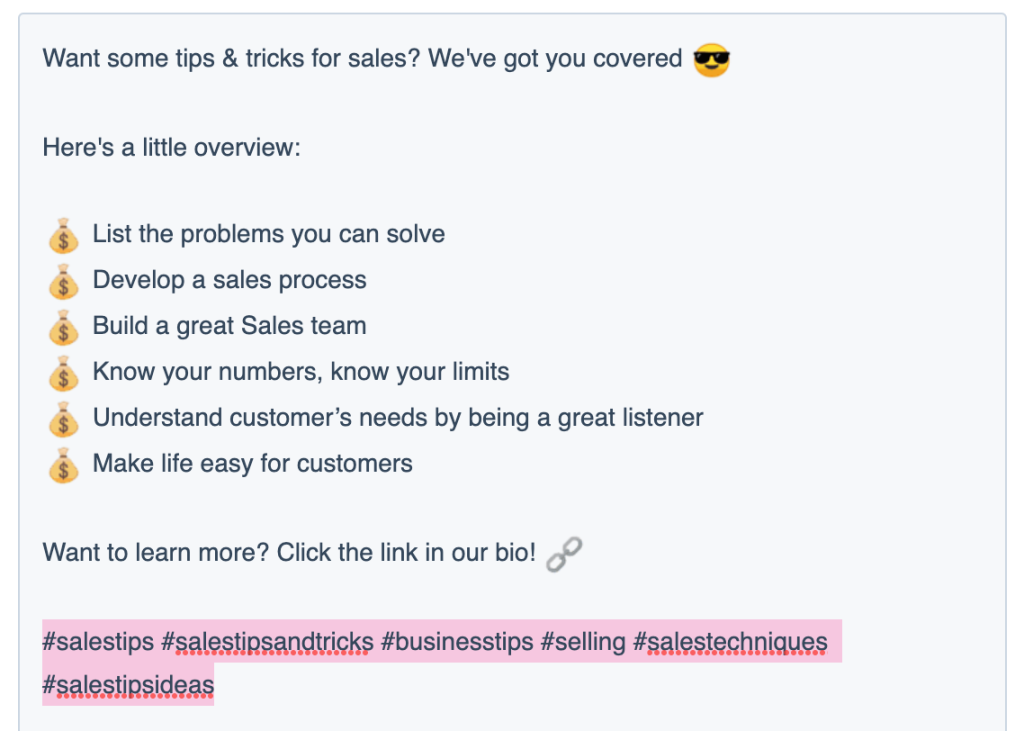Place cursor in 'Want some tips & tricks' line
The height and width of the screenshot is (731, 1024).
[362, 59]
